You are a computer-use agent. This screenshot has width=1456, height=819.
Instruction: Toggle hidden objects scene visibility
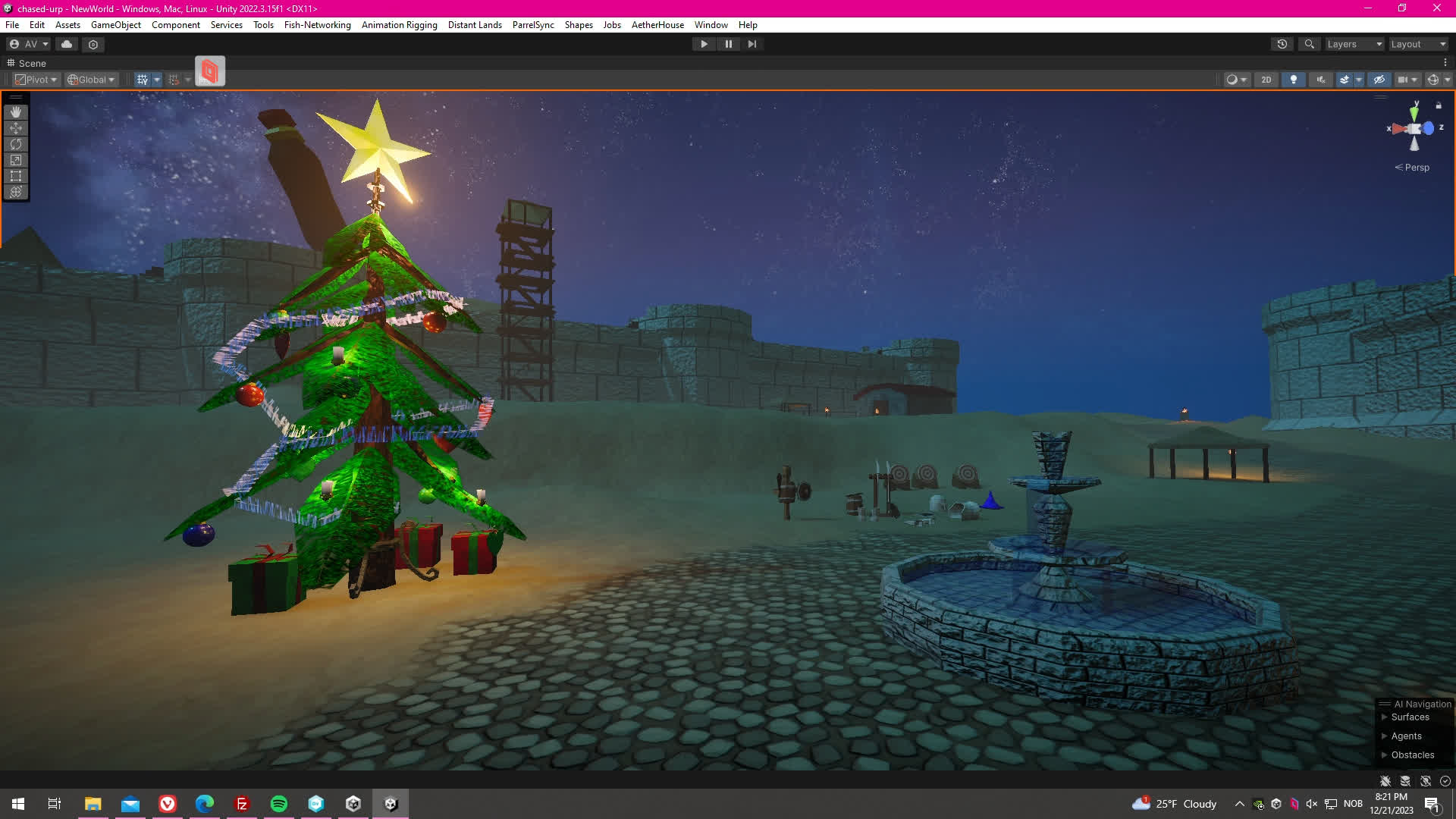pyautogui.click(x=1379, y=80)
